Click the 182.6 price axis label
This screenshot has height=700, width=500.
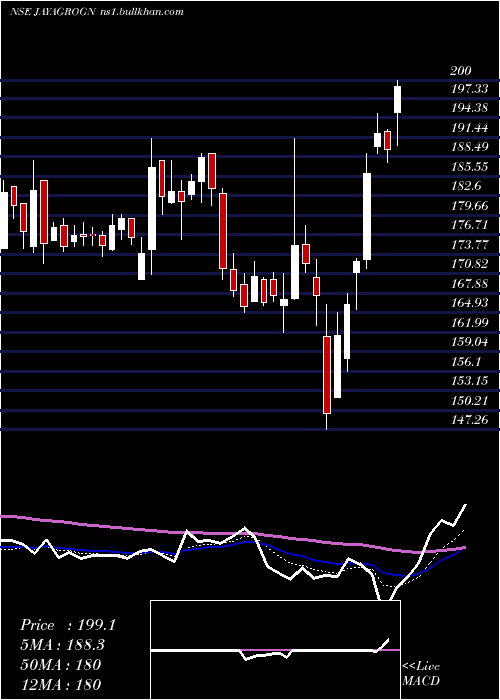tap(466, 186)
